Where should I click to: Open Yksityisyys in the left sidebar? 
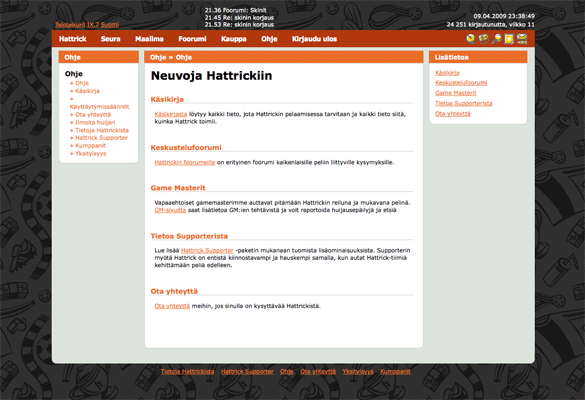(x=91, y=153)
